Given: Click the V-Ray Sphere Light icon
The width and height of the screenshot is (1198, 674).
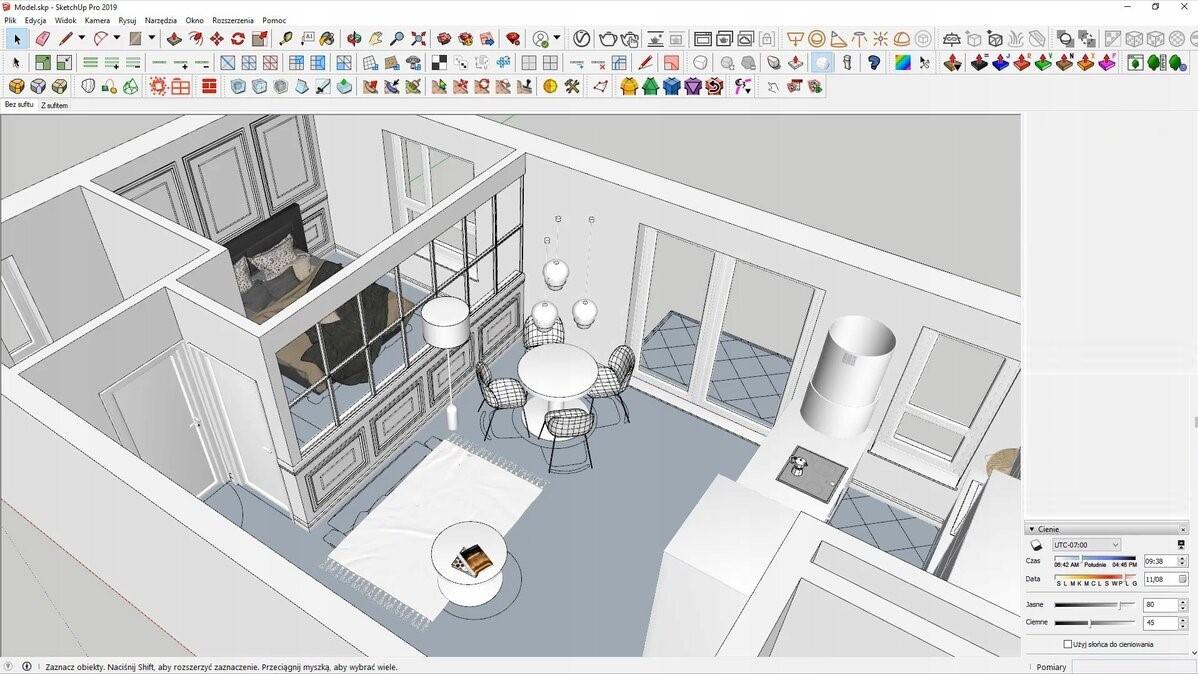Looking at the screenshot, I should (x=817, y=38).
